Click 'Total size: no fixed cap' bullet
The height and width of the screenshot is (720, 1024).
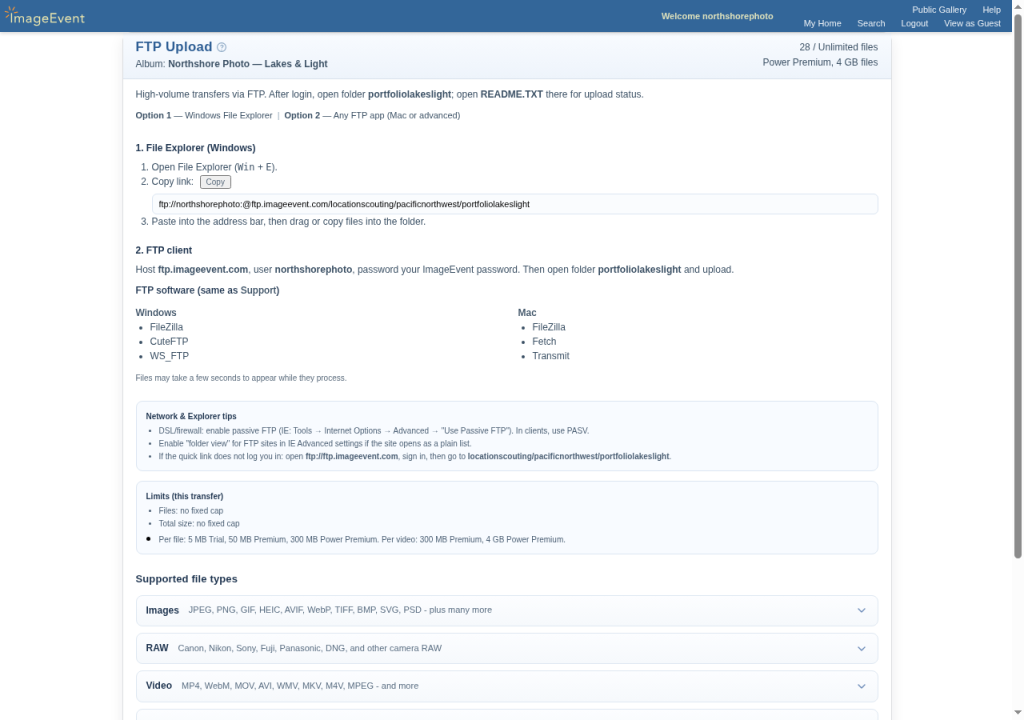tap(199, 524)
